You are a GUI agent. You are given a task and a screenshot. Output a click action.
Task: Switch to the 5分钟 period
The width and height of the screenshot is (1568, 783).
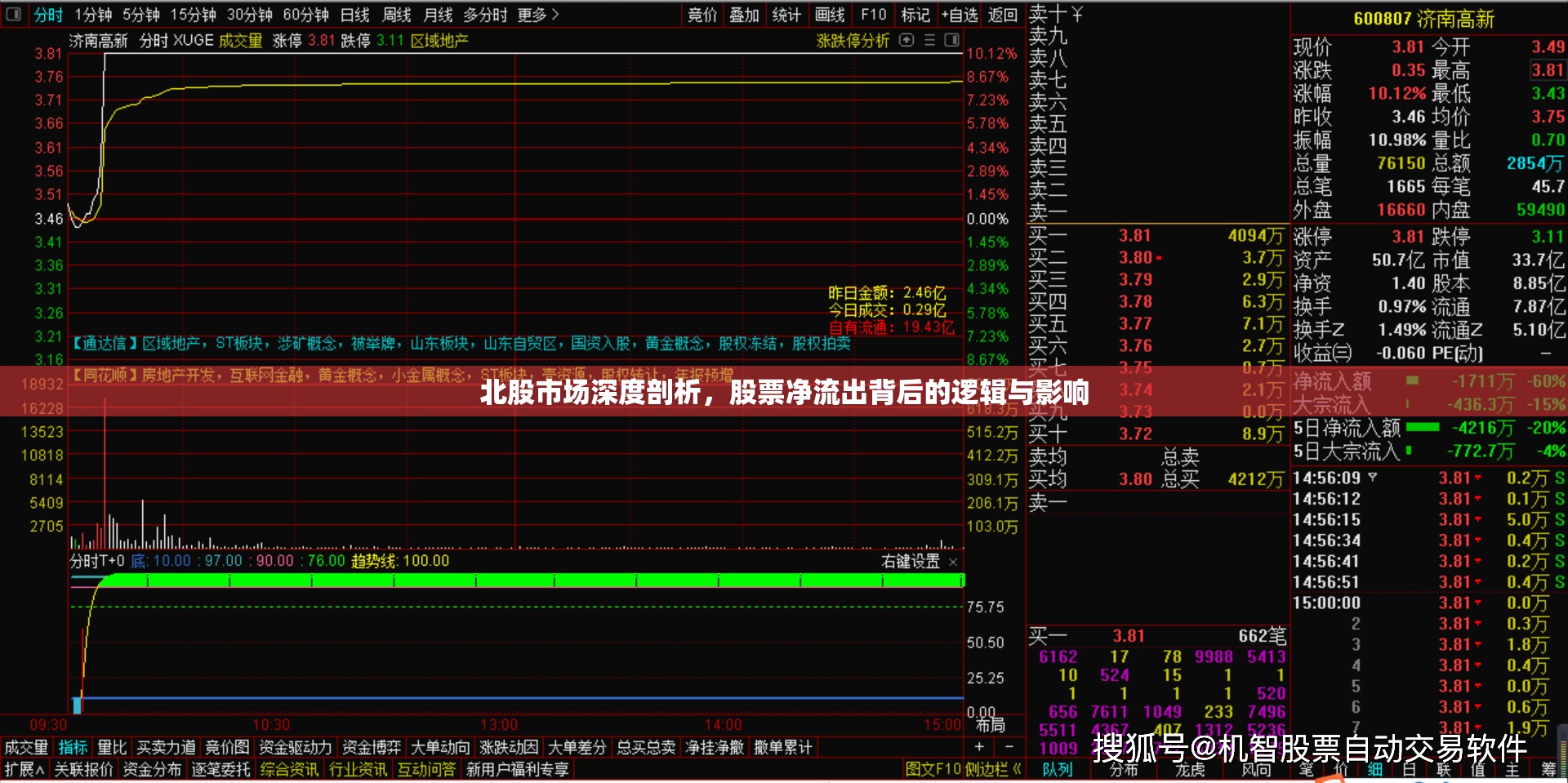point(141,15)
